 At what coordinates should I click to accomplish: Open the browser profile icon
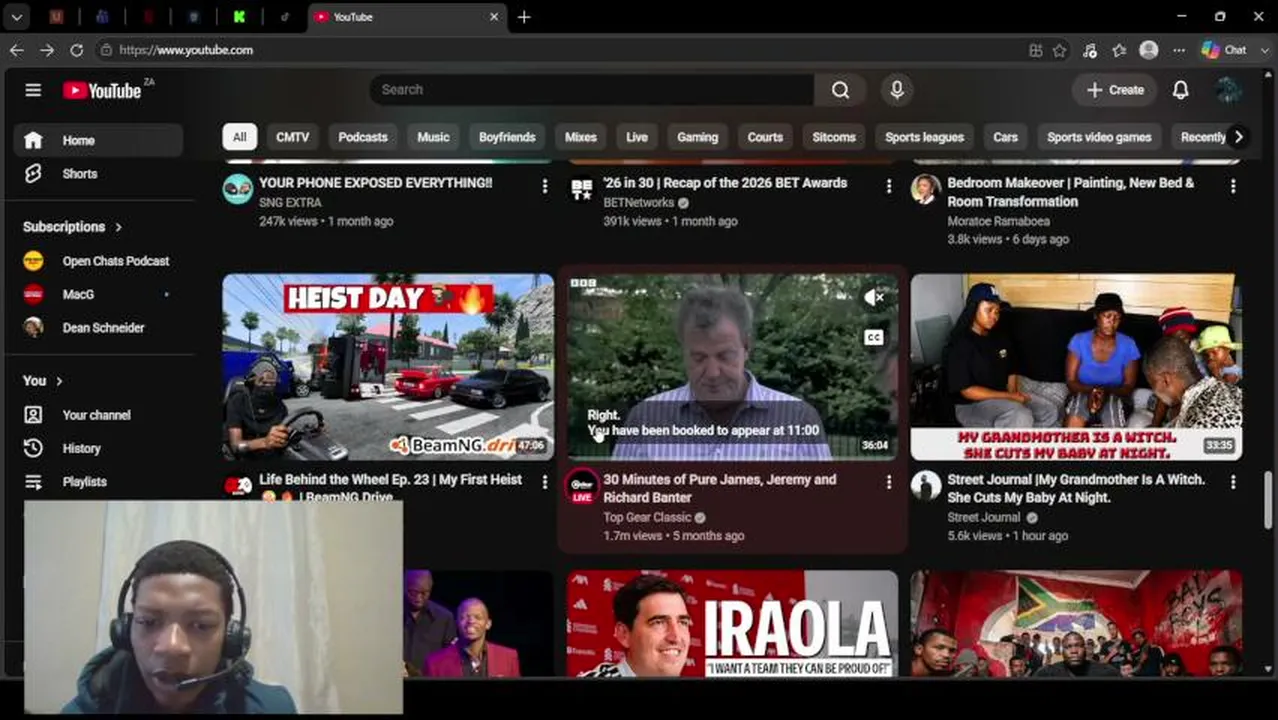tap(1149, 50)
